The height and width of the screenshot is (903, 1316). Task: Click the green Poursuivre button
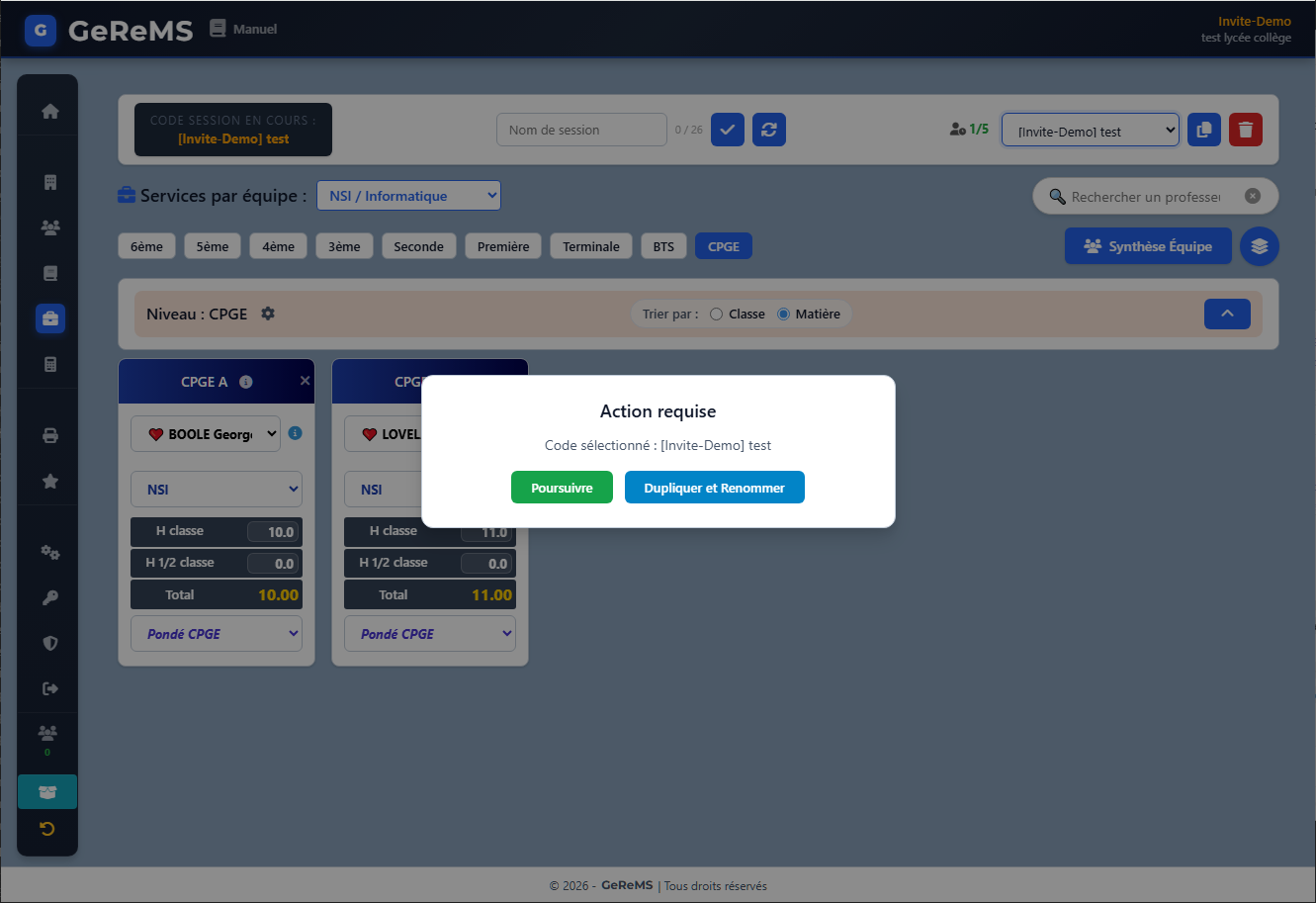[562, 488]
